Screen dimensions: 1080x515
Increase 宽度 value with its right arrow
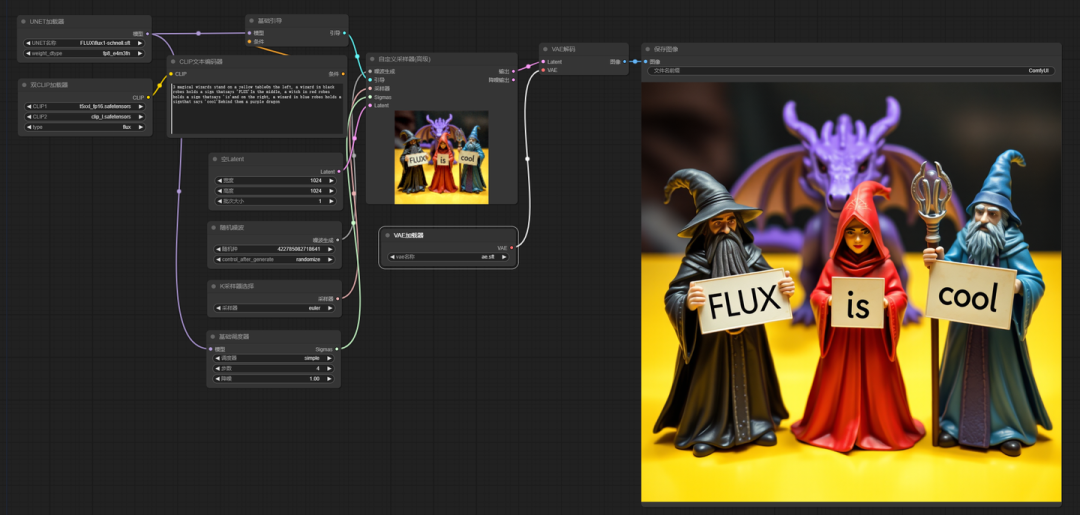(x=331, y=181)
